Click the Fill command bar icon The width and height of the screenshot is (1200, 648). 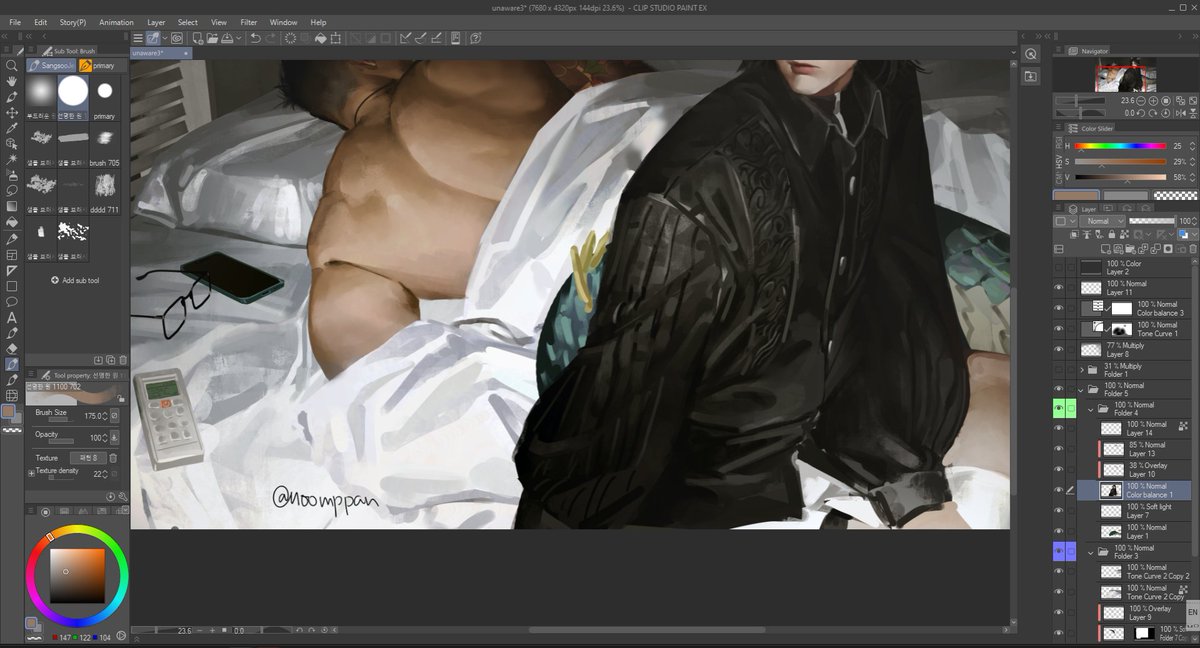[321, 38]
